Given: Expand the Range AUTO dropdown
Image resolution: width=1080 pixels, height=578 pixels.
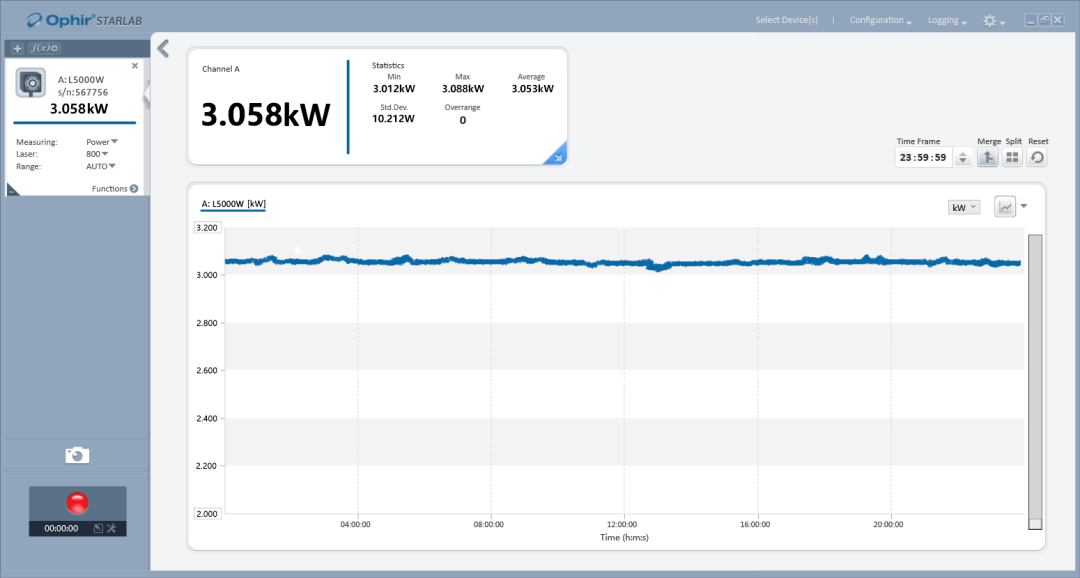Looking at the screenshot, I should pyautogui.click(x=101, y=166).
